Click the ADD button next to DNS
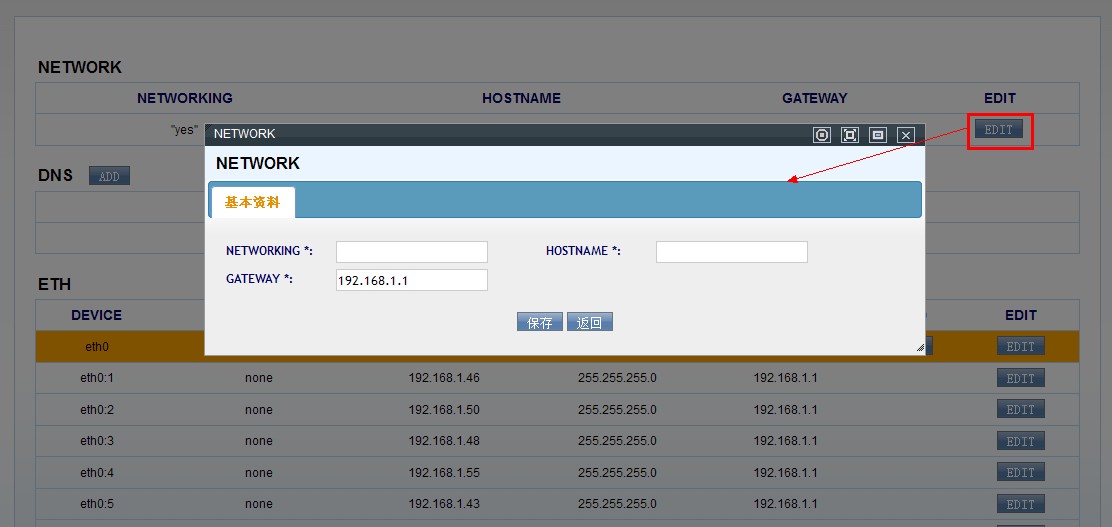The width and height of the screenshot is (1112, 527). [x=109, y=176]
